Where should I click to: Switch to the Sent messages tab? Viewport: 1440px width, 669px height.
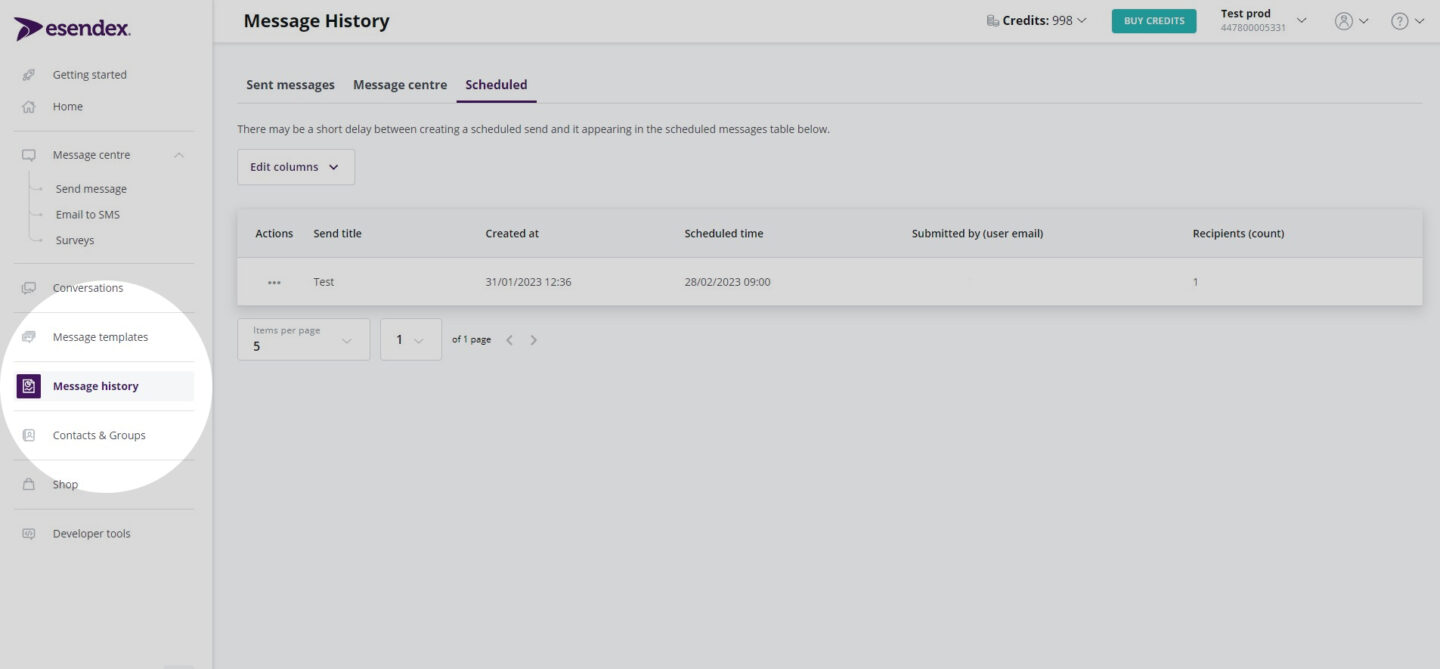pos(290,84)
